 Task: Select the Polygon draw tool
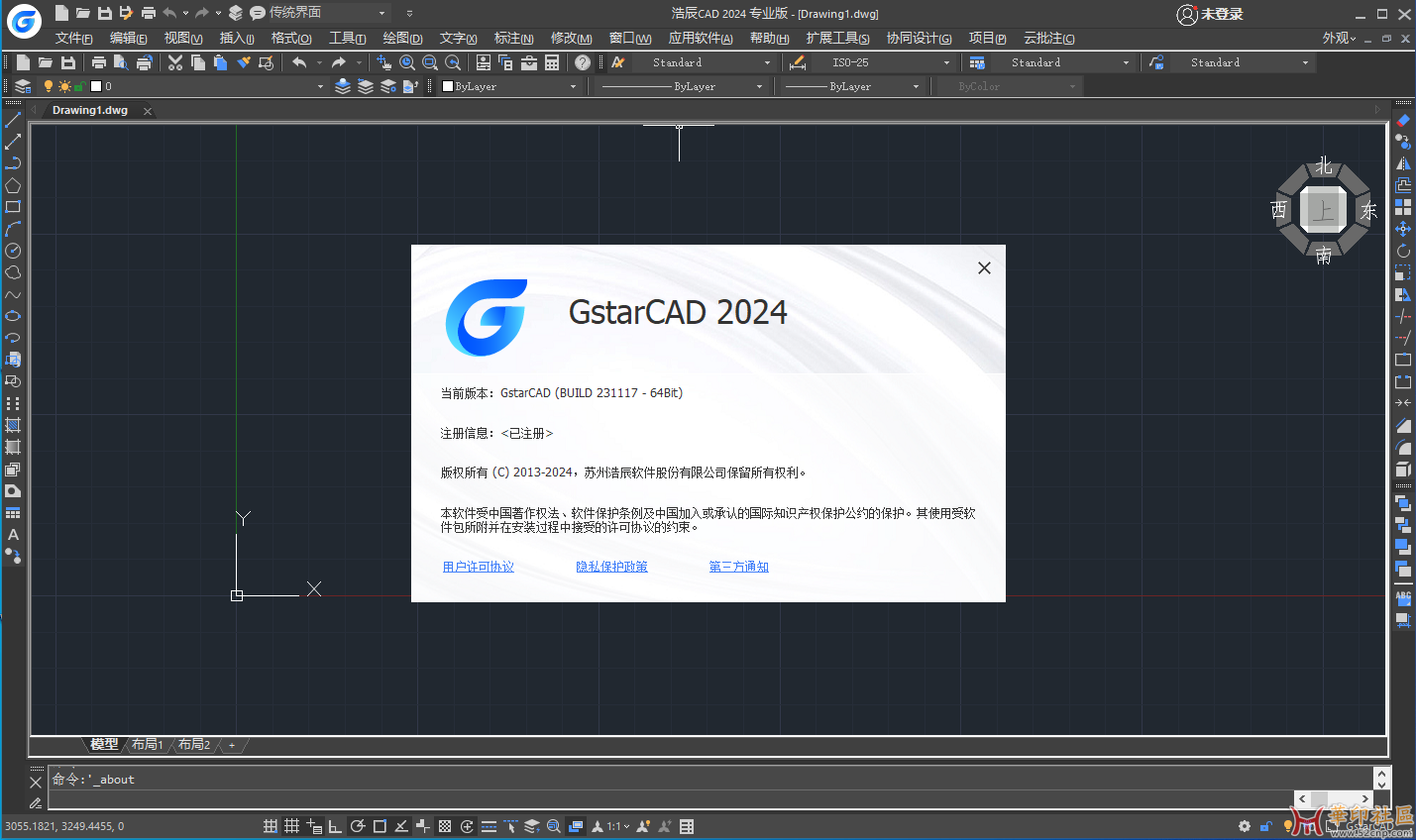(x=13, y=185)
